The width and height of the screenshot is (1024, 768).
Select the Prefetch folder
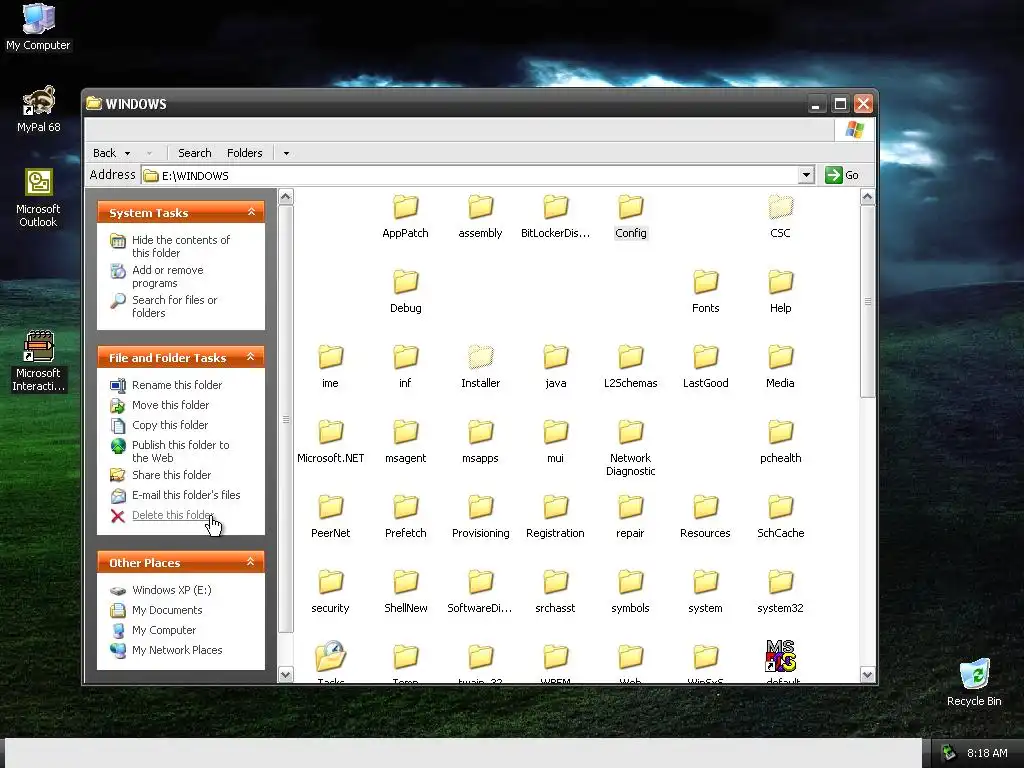point(405,517)
